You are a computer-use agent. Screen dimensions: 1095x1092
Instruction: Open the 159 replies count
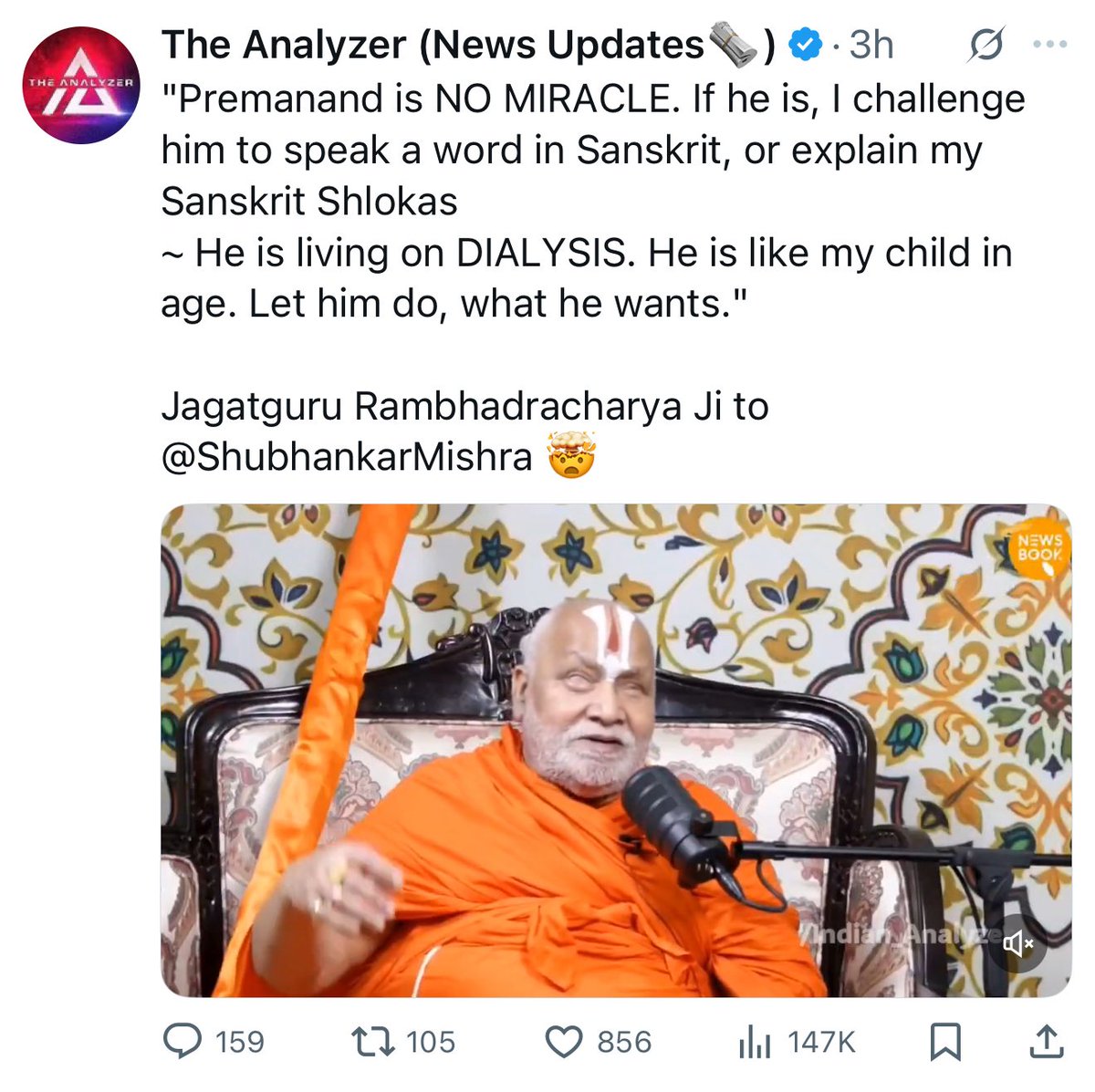click(x=240, y=1042)
